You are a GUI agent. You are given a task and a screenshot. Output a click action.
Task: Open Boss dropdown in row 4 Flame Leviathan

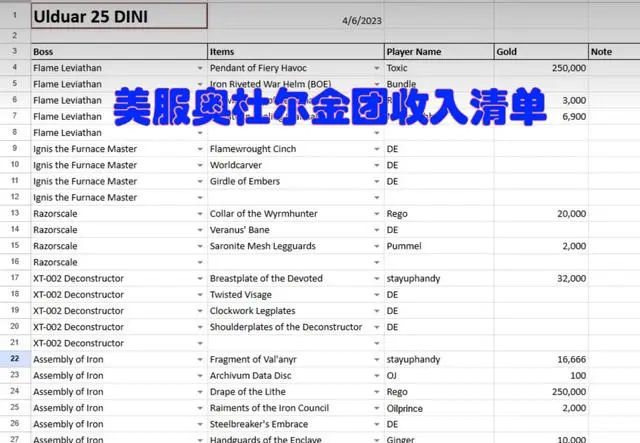[200, 68]
